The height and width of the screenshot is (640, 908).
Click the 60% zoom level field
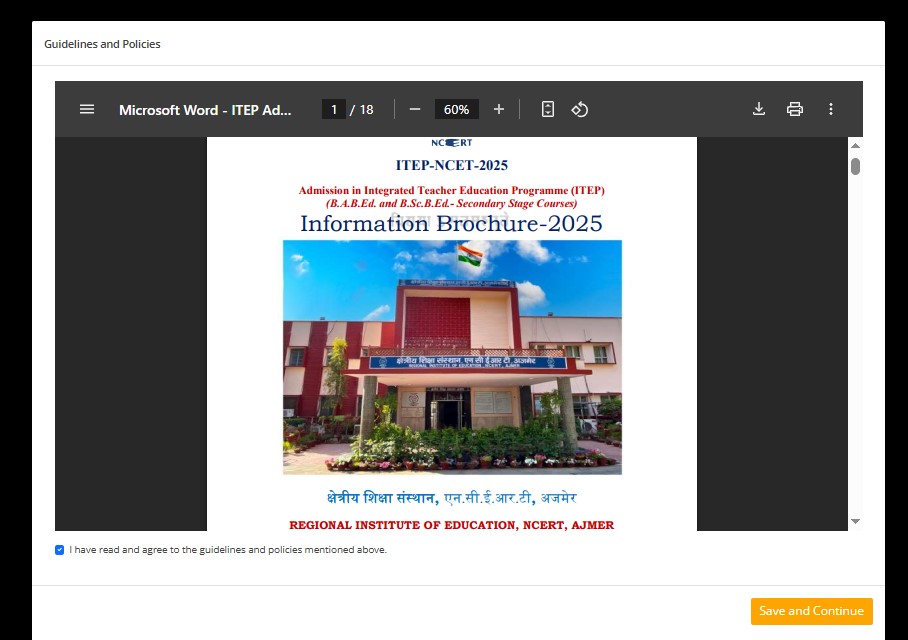[457, 109]
